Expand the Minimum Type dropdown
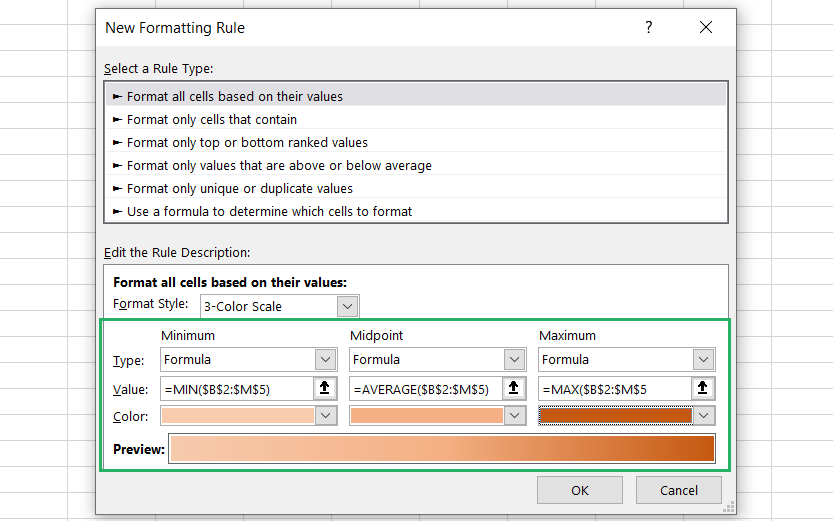The image size is (833, 521). pos(325,360)
